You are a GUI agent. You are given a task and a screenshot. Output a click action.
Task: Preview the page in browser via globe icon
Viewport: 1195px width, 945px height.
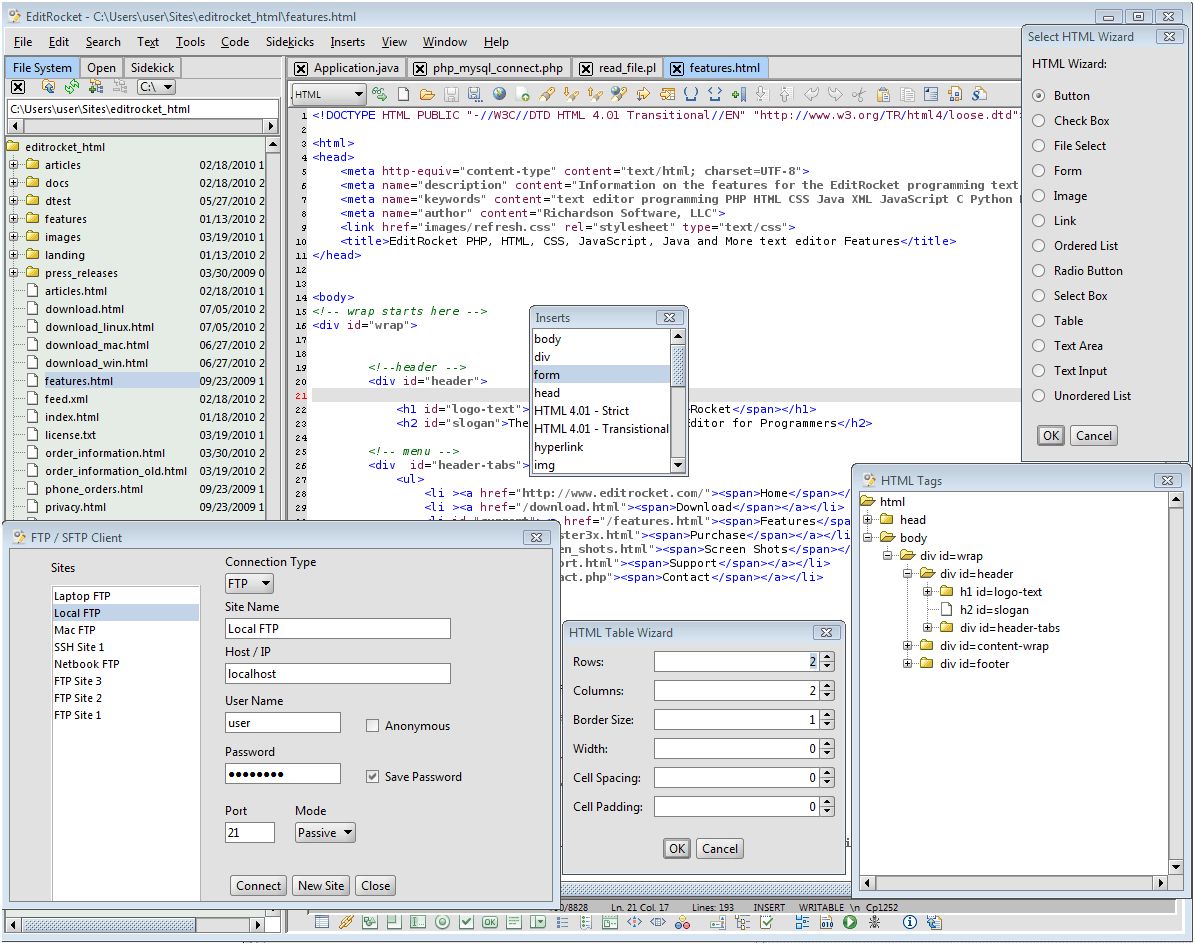(500, 93)
